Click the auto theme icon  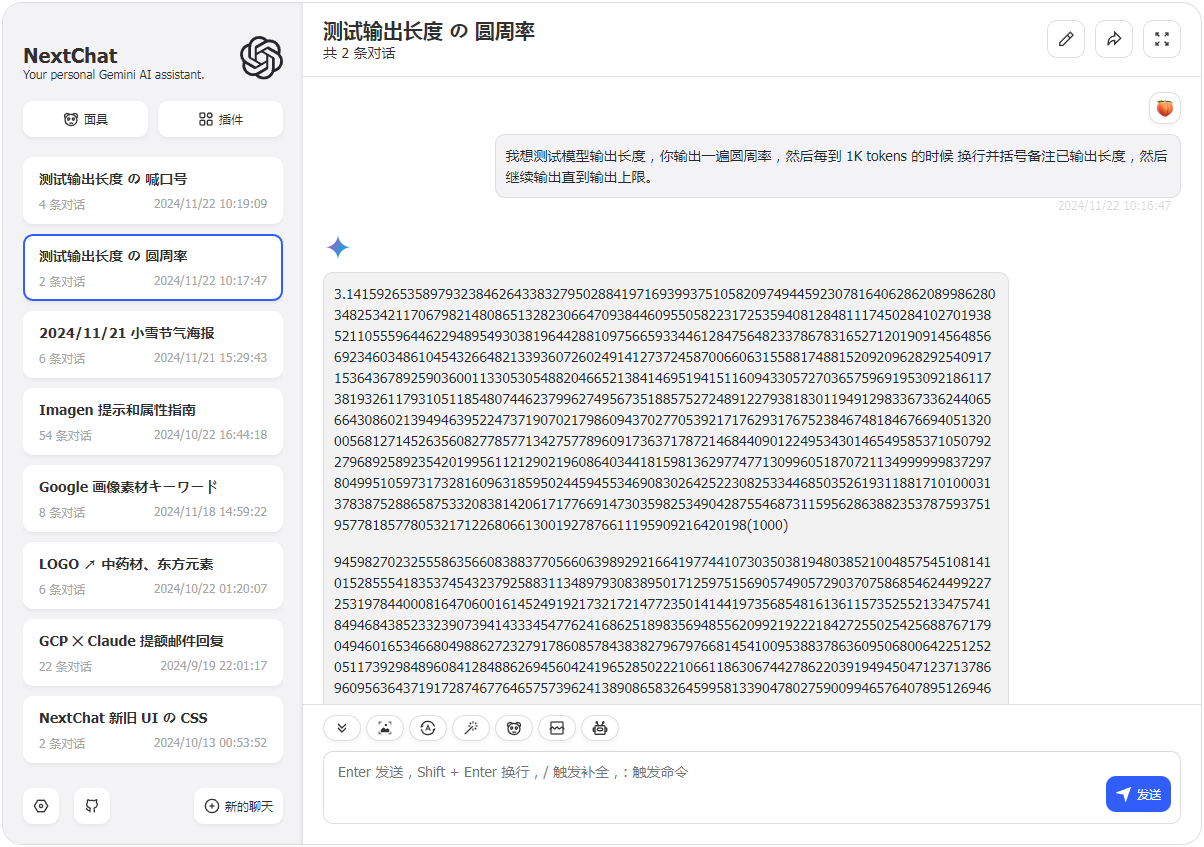pos(428,728)
